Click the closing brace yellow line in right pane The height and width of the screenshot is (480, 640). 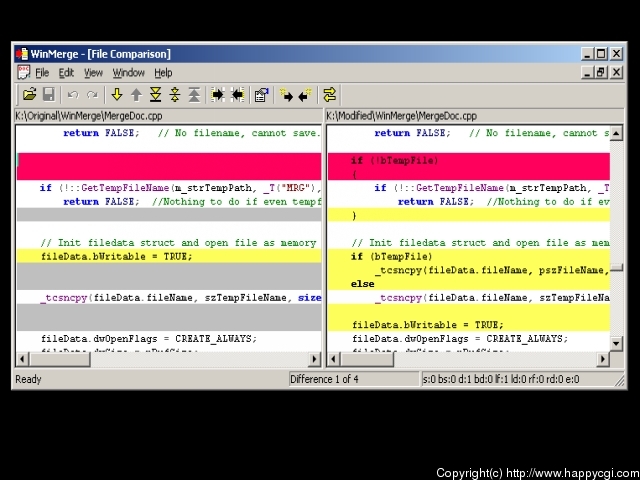(x=469, y=215)
